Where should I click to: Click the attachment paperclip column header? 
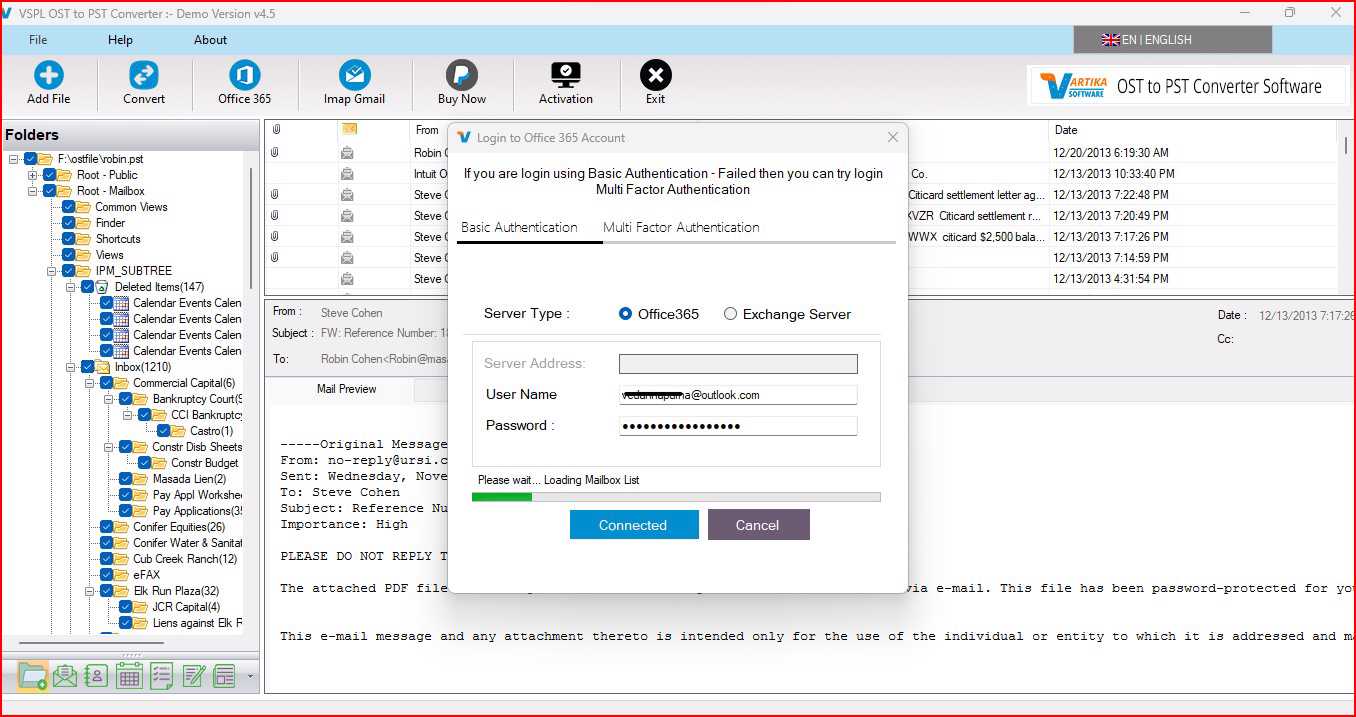[276, 130]
